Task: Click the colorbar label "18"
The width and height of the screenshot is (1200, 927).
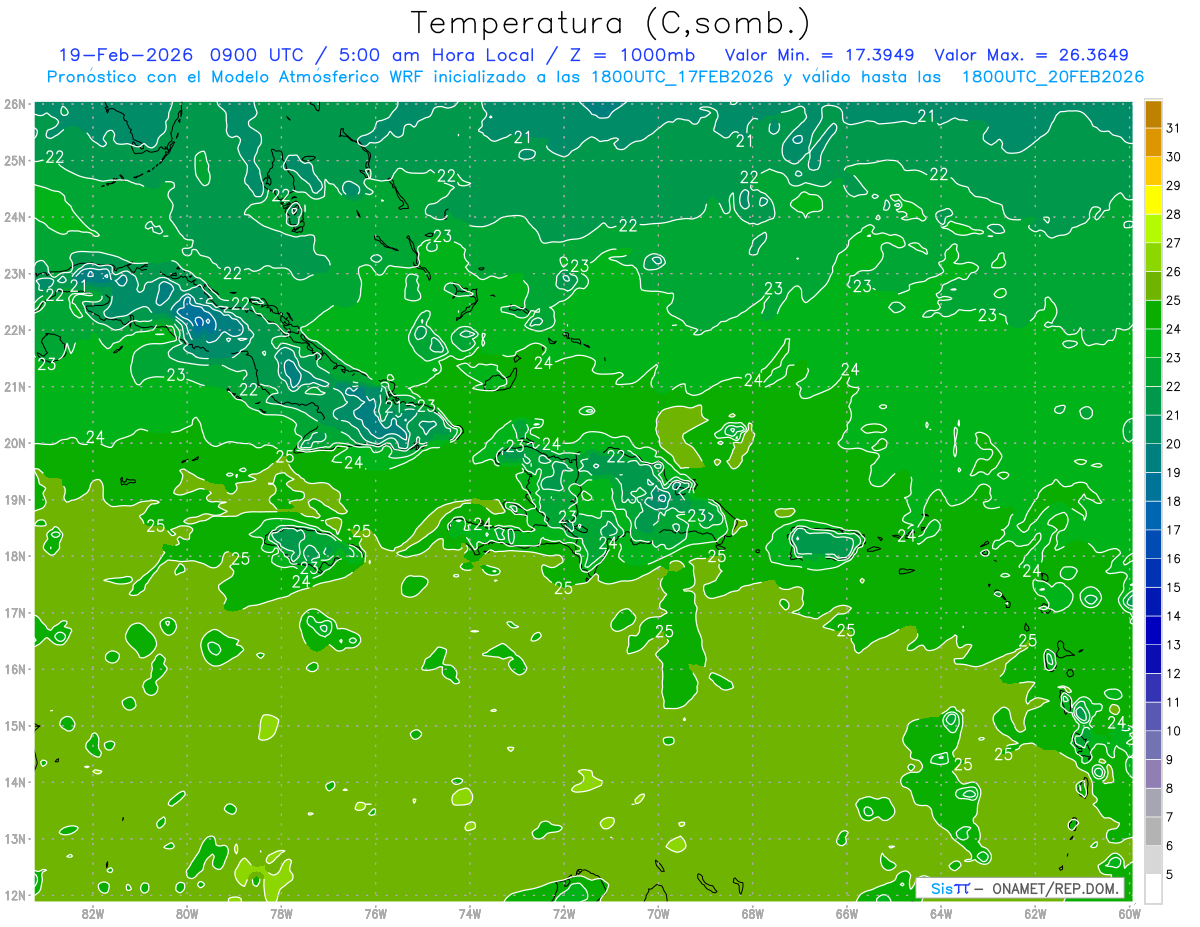Action: point(1173,501)
